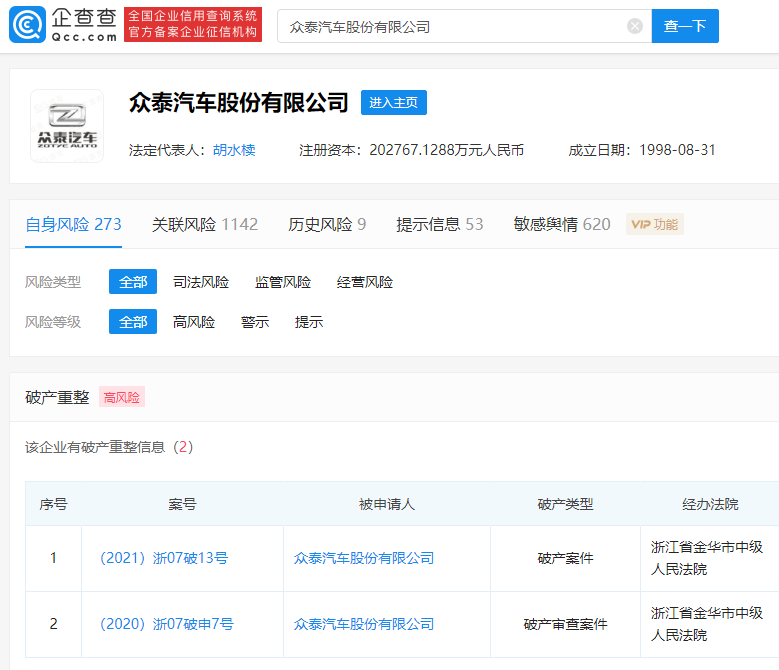
Task: Select 警示 risk level filter
Action: point(255,322)
